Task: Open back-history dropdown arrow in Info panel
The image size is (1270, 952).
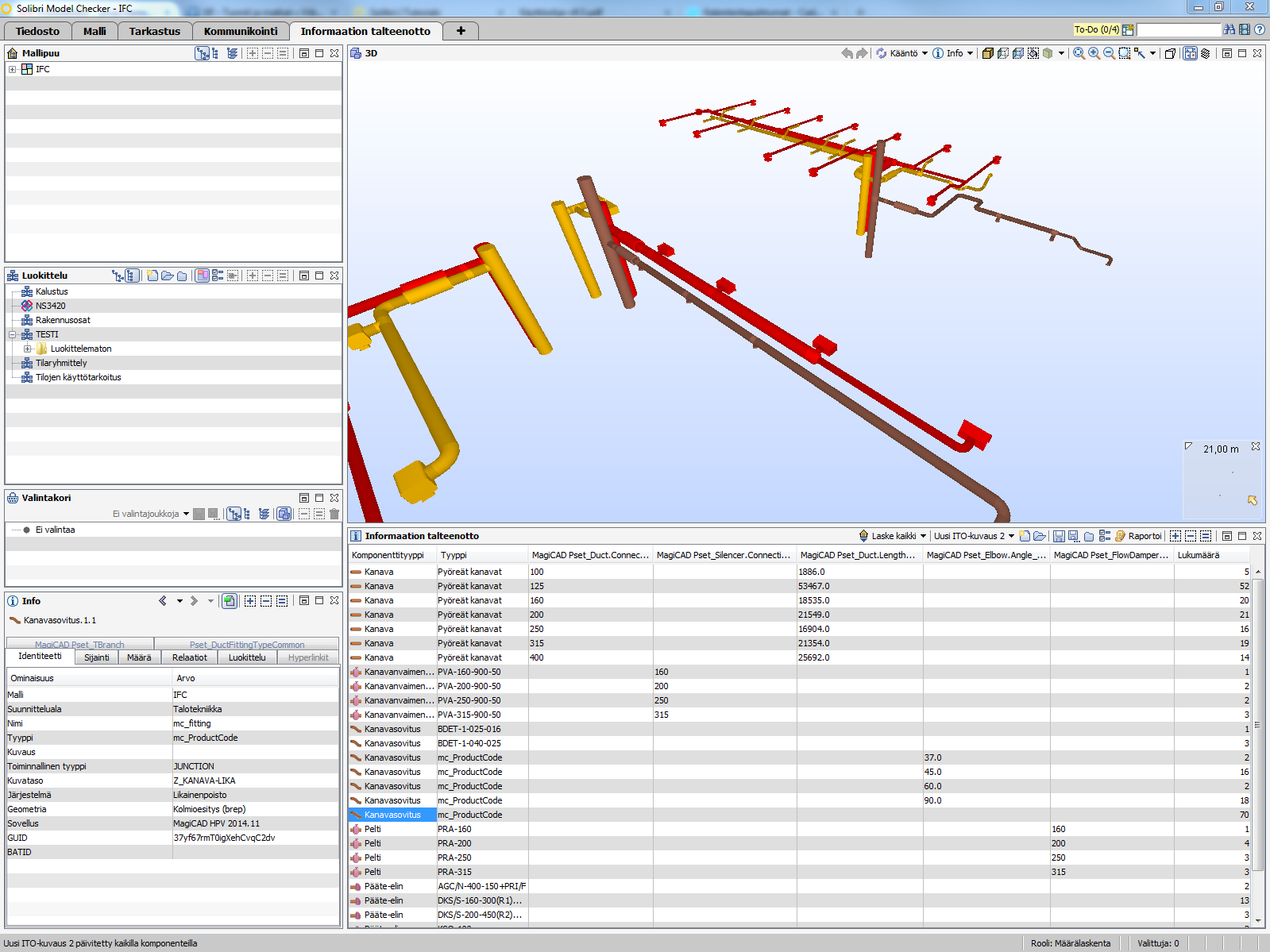Action: pyautogui.click(x=179, y=601)
